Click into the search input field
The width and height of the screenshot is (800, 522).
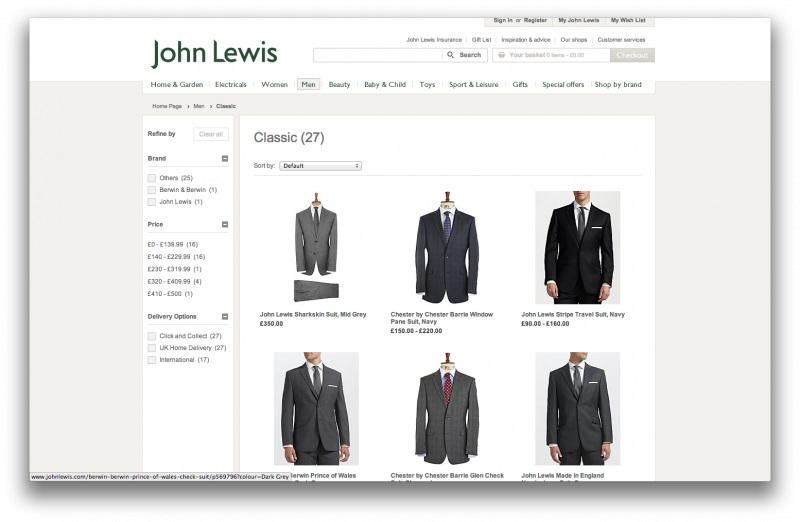(378, 55)
